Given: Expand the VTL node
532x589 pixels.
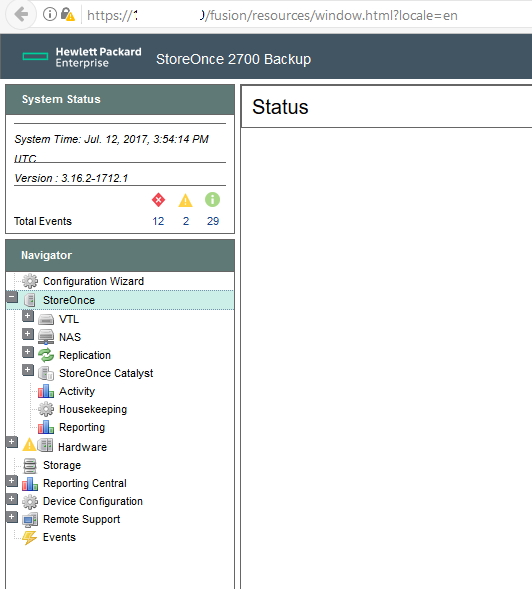Looking at the screenshot, I should [x=28, y=316].
